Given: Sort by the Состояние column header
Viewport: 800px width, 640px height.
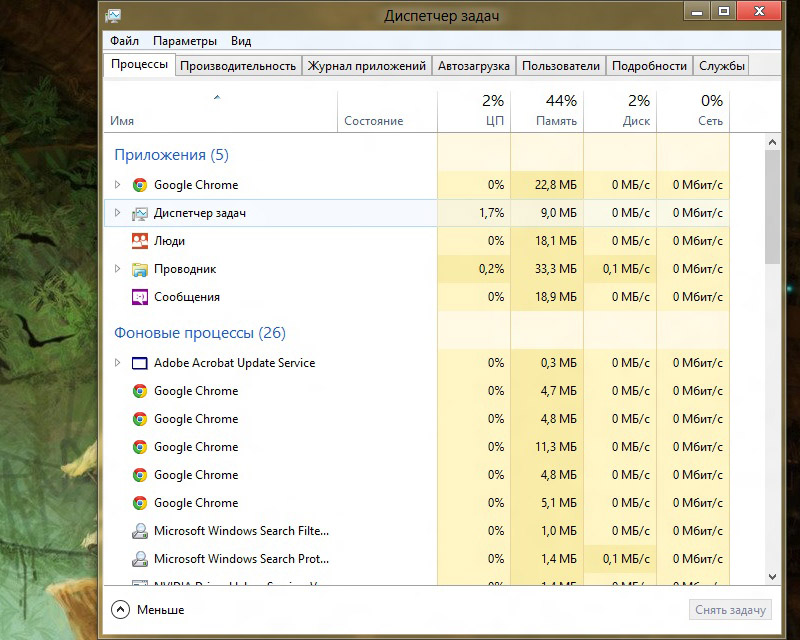Looking at the screenshot, I should tap(387, 112).
